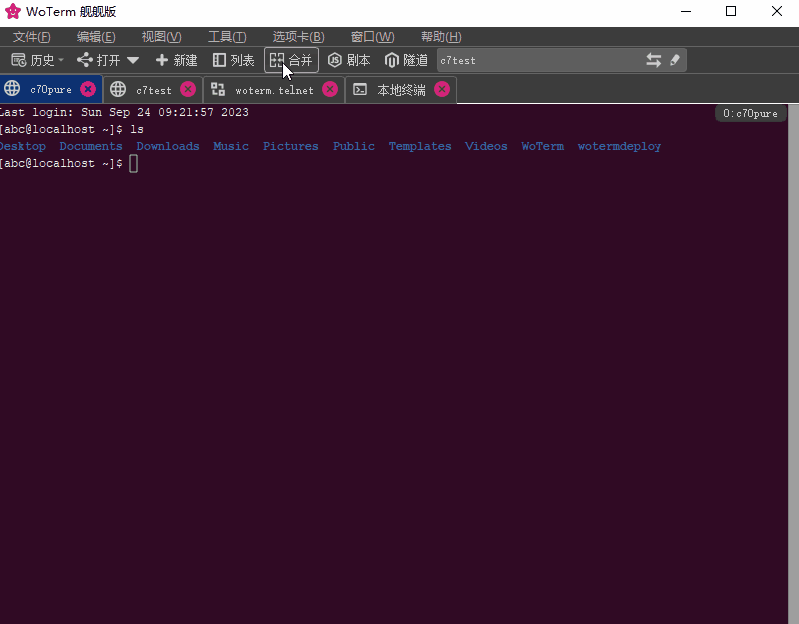Expand the dropdown arrow beside 打开
The width and height of the screenshot is (799, 624).
[133, 60]
